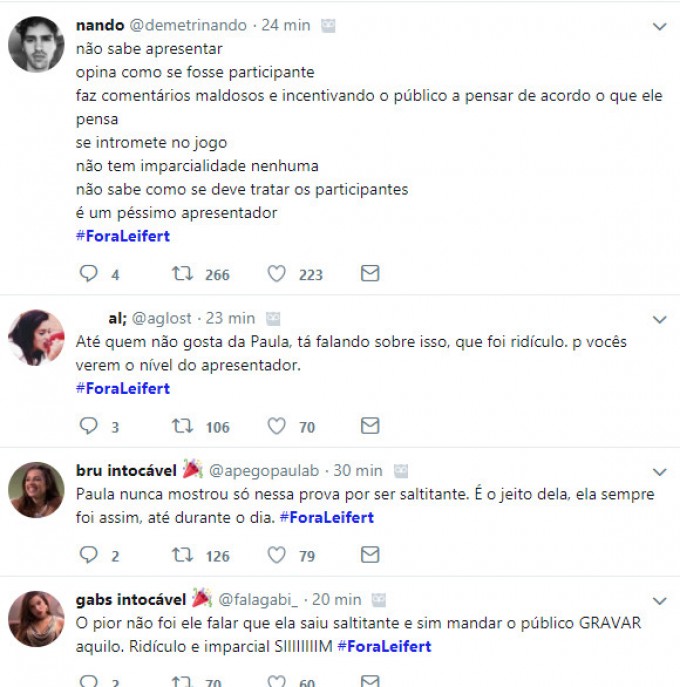Retweet bru intocável's tweet
Viewport: 680px width, 687px height.
point(183,555)
